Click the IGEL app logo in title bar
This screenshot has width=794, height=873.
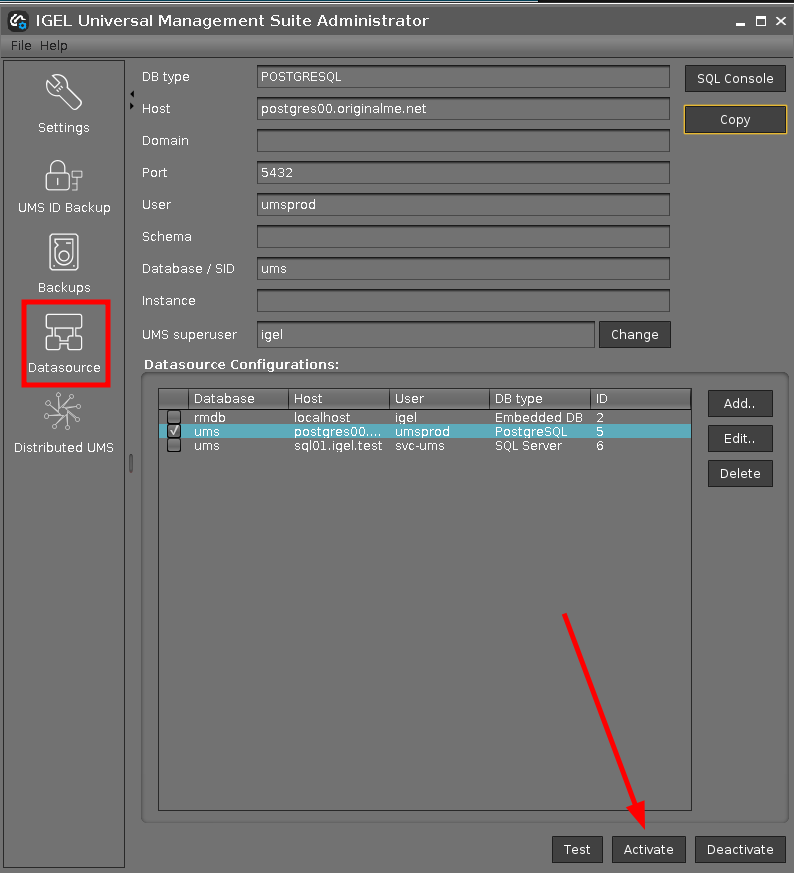coord(18,20)
